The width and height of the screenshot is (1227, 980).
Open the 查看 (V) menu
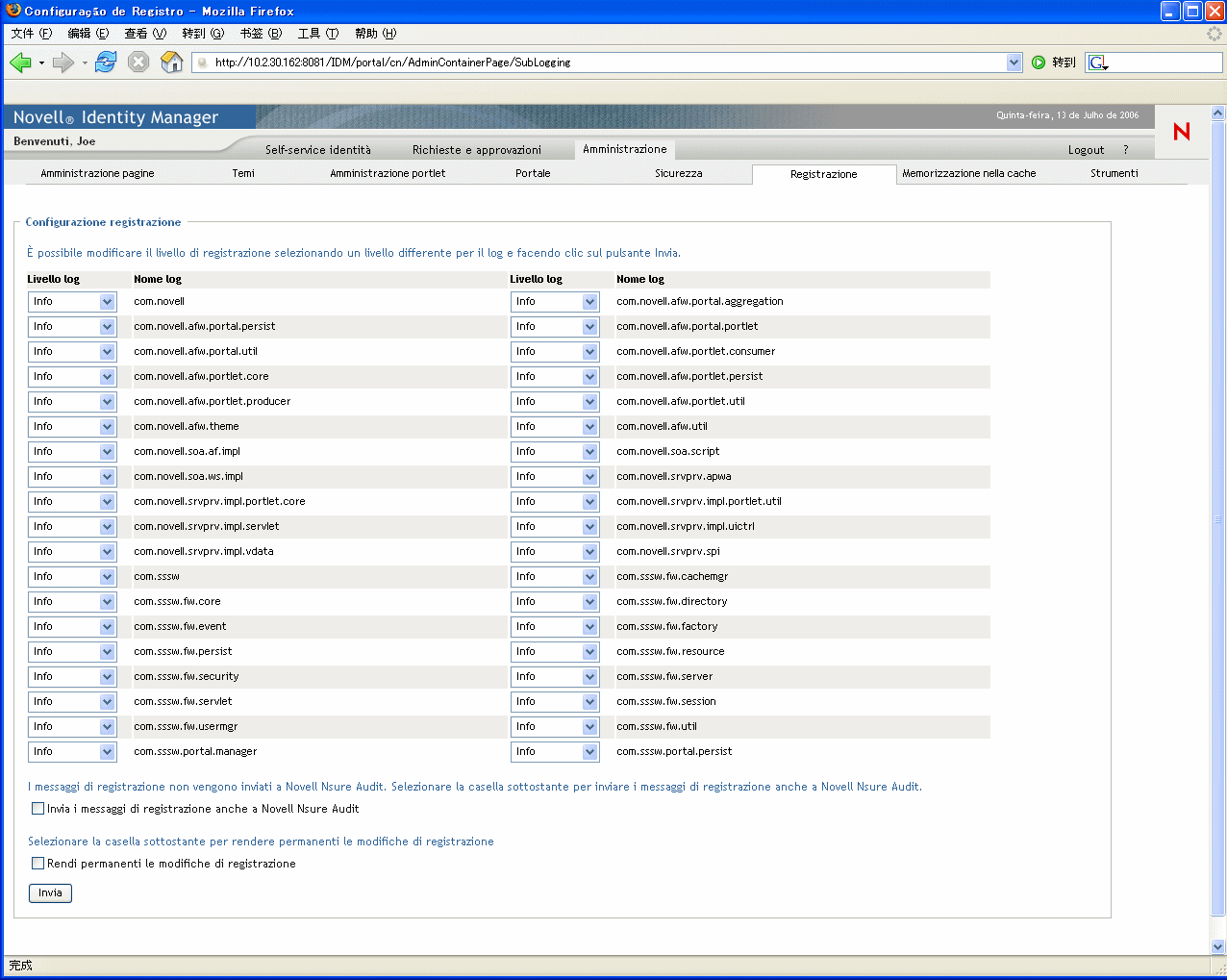[145, 34]
